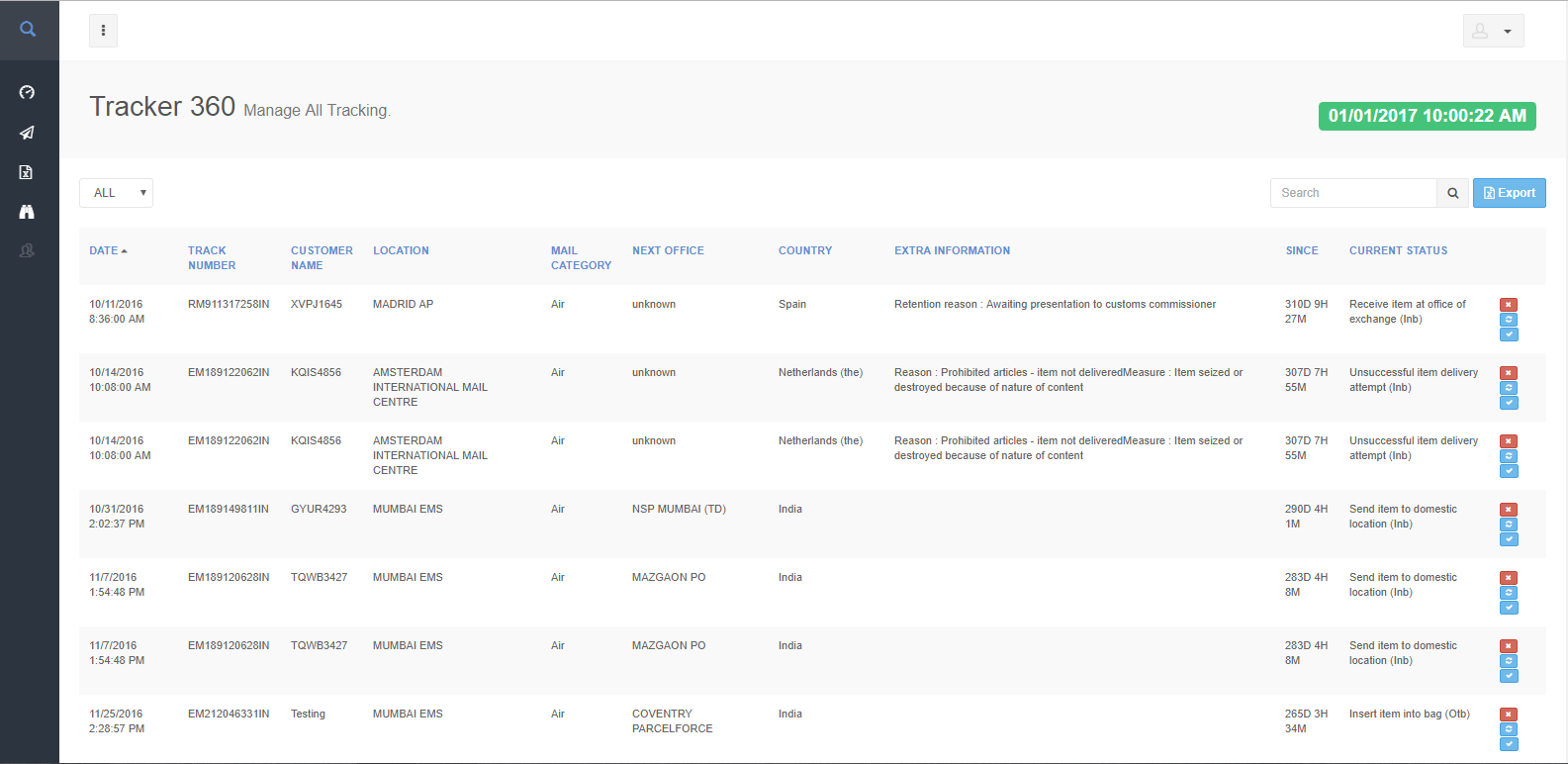Refresh the tracking row for GYUR4293
The image size is (1568, 764).
(x=1509, y=525)
